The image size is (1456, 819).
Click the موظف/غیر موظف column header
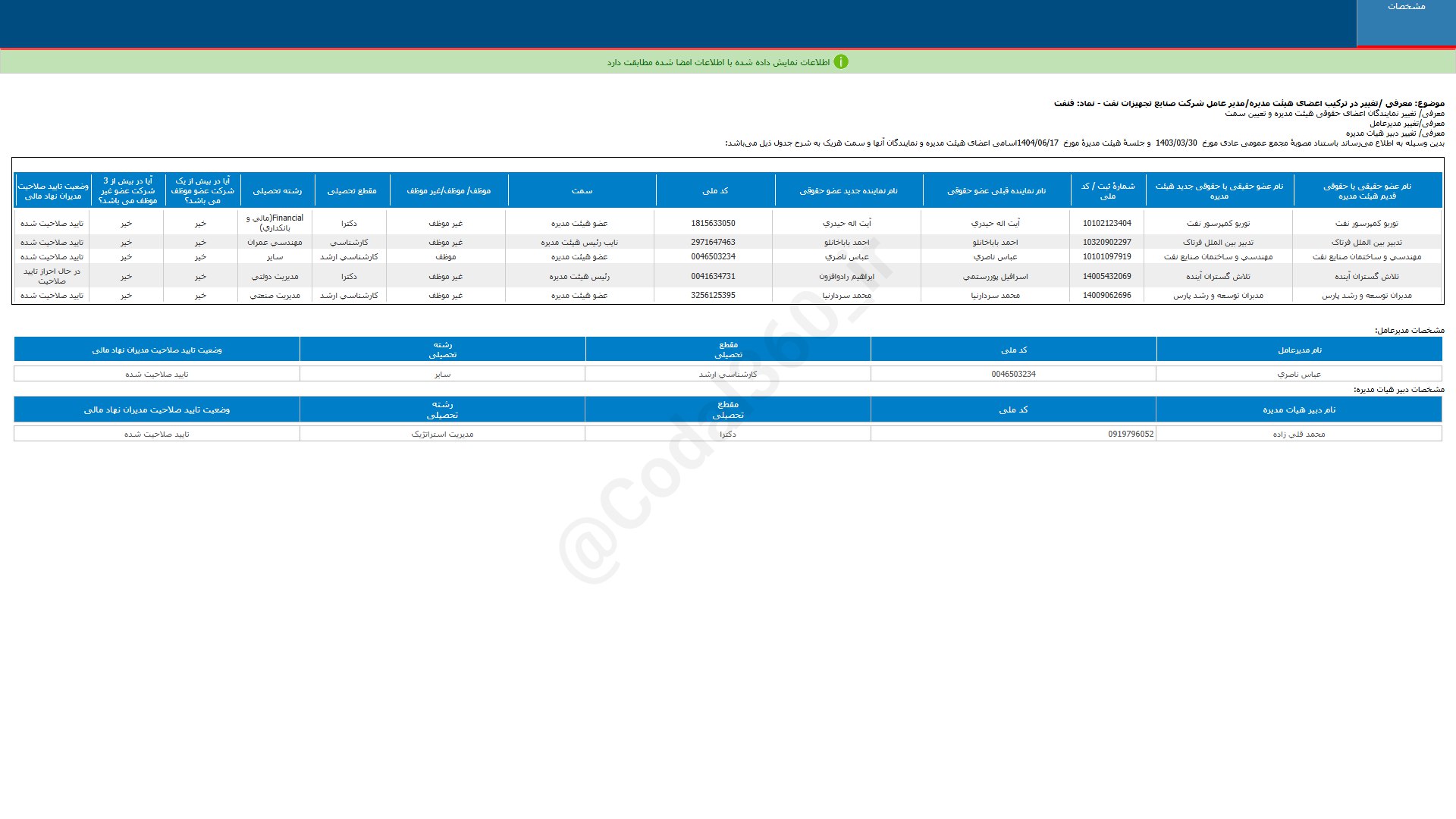tap(448, 191)
